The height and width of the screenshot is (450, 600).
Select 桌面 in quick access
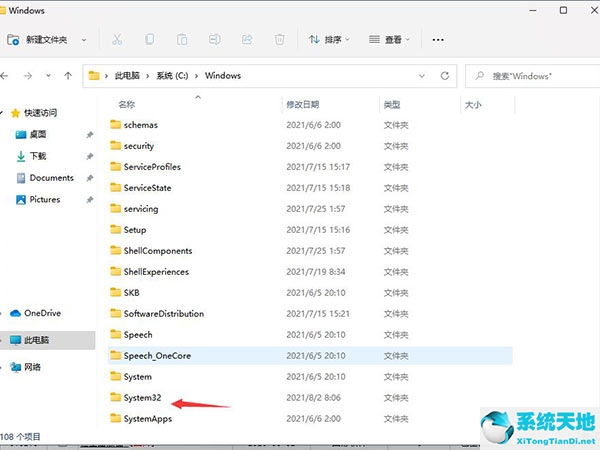pyautogui.click(x=38, y=134)
